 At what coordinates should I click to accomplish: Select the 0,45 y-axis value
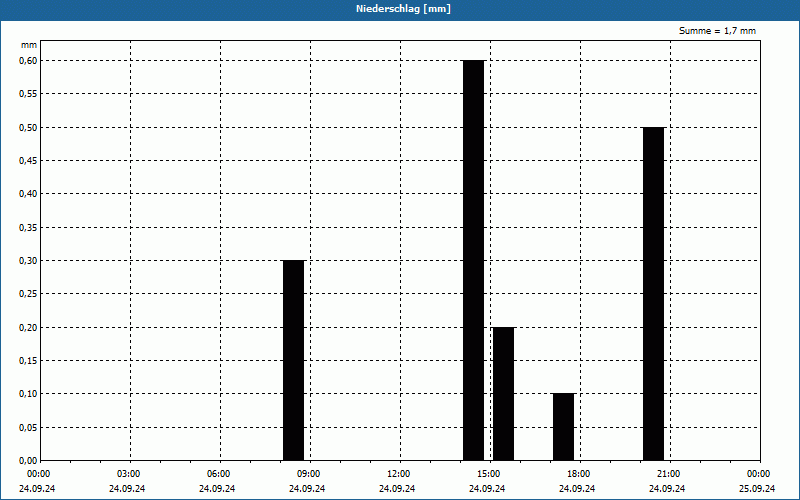[x=28, y=161]
